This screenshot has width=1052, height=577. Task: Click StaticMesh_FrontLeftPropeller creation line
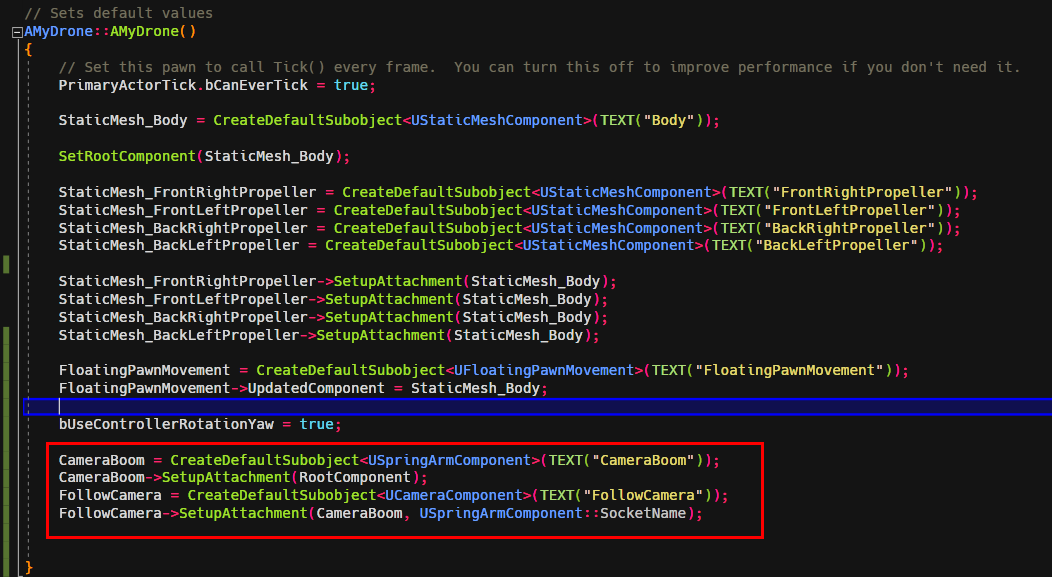509,210
